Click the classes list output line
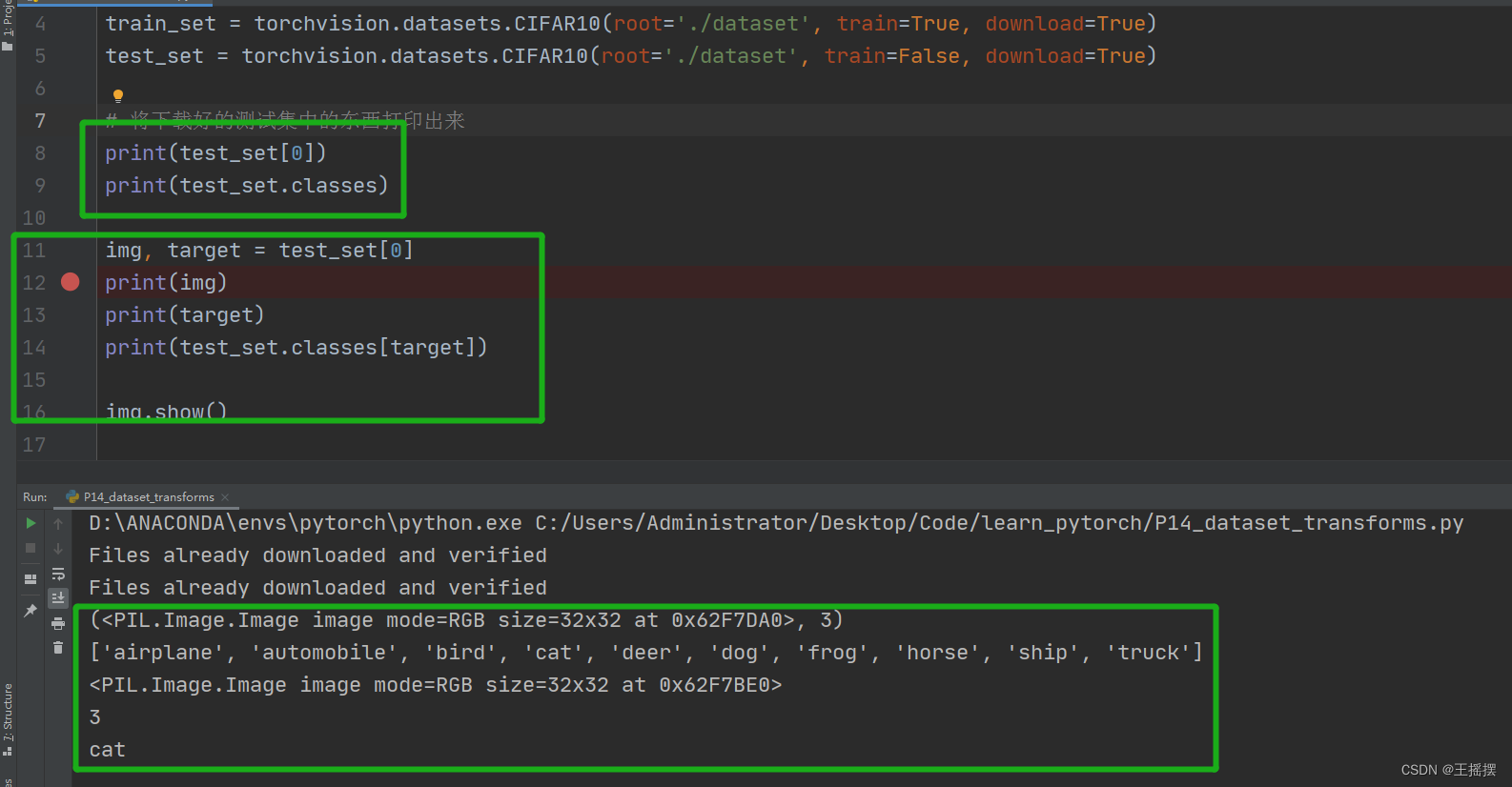Image resolution: width=1512 pixels, height=787 pixels. pyautogui.click(x=646, y=653)
